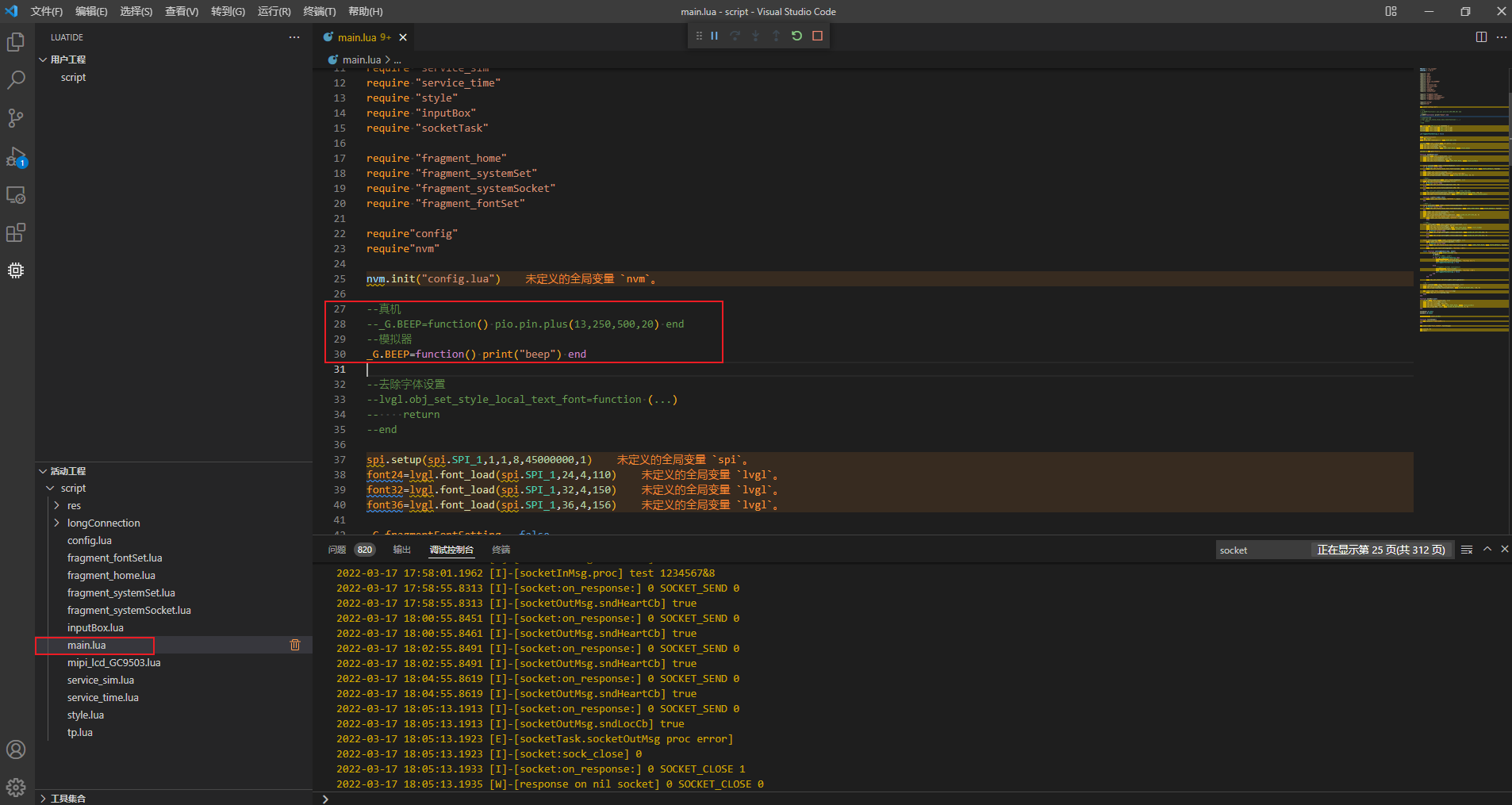
Task: Open the 编辑(E) menu
Action: point(91,11)
